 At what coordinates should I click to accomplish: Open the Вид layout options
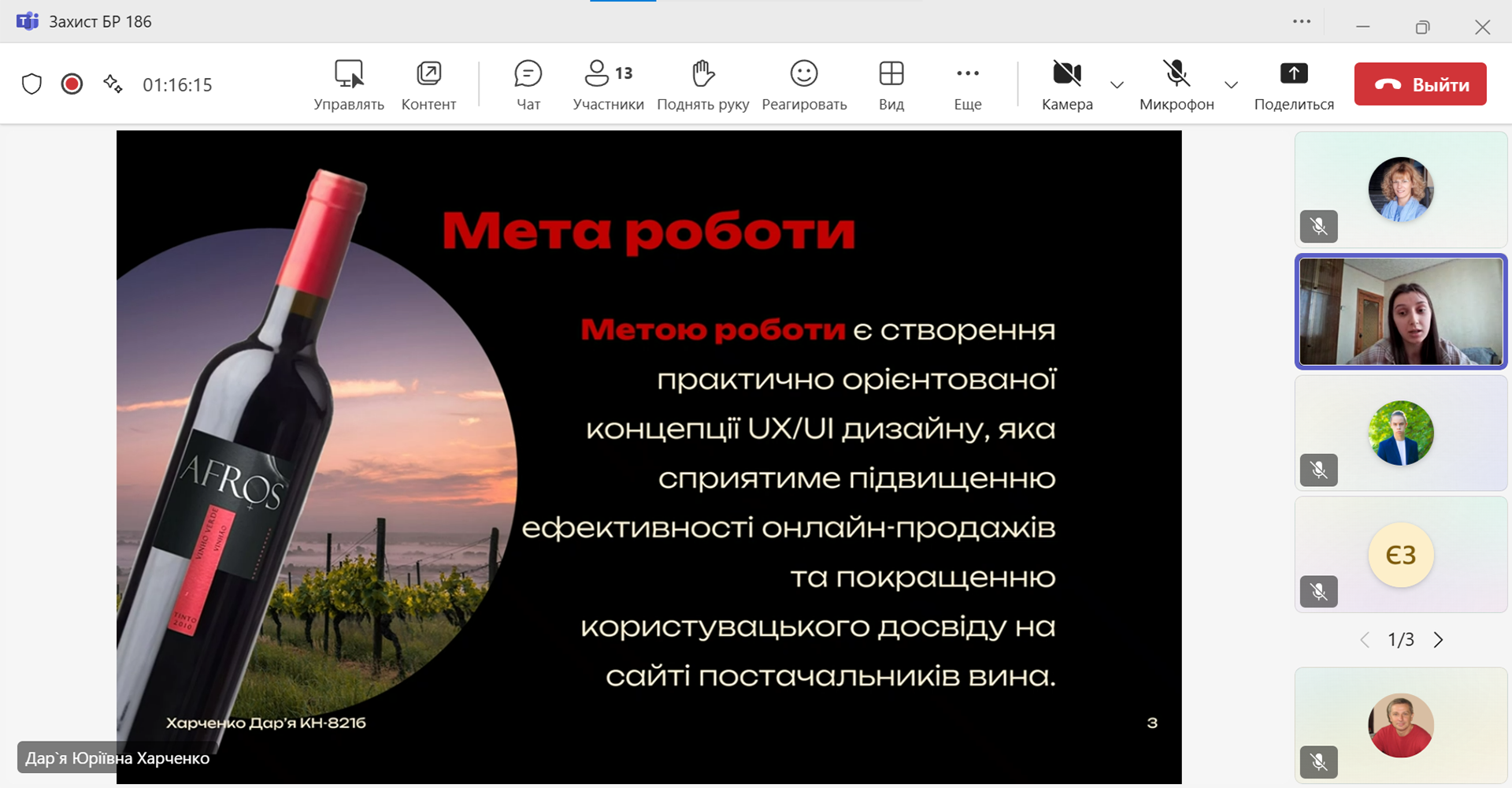tap(891, 84)
